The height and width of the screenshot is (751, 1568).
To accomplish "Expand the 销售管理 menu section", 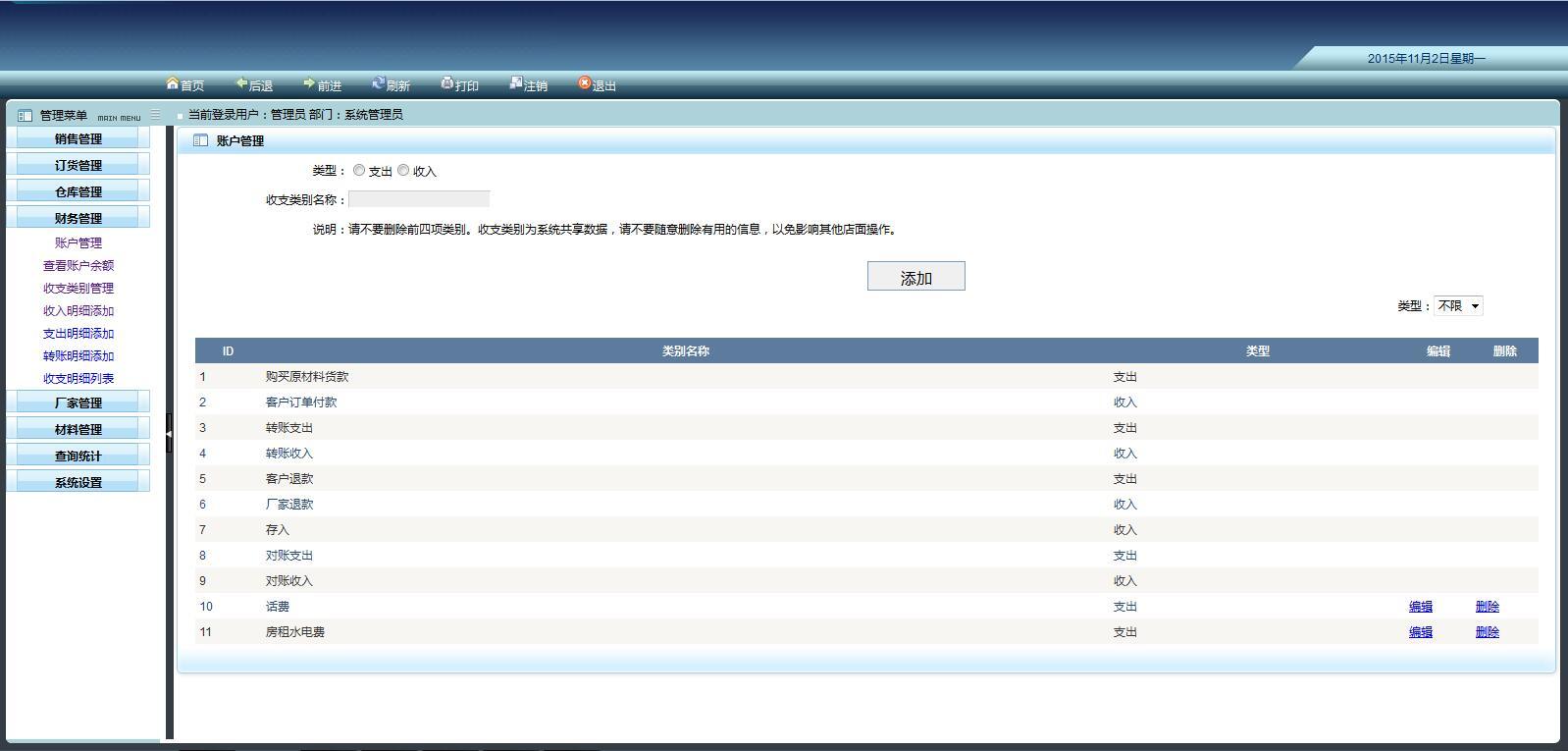I will [x=78, y=139].
